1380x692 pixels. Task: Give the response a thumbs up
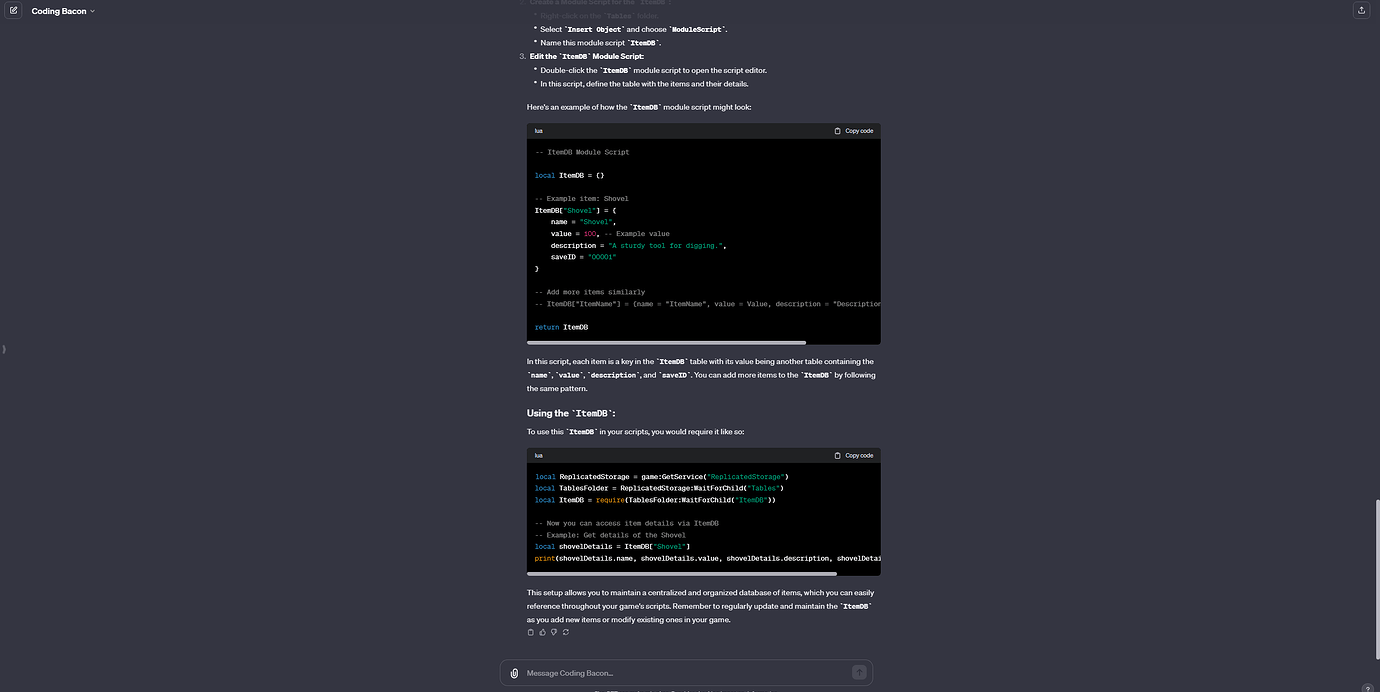[543, 632]
